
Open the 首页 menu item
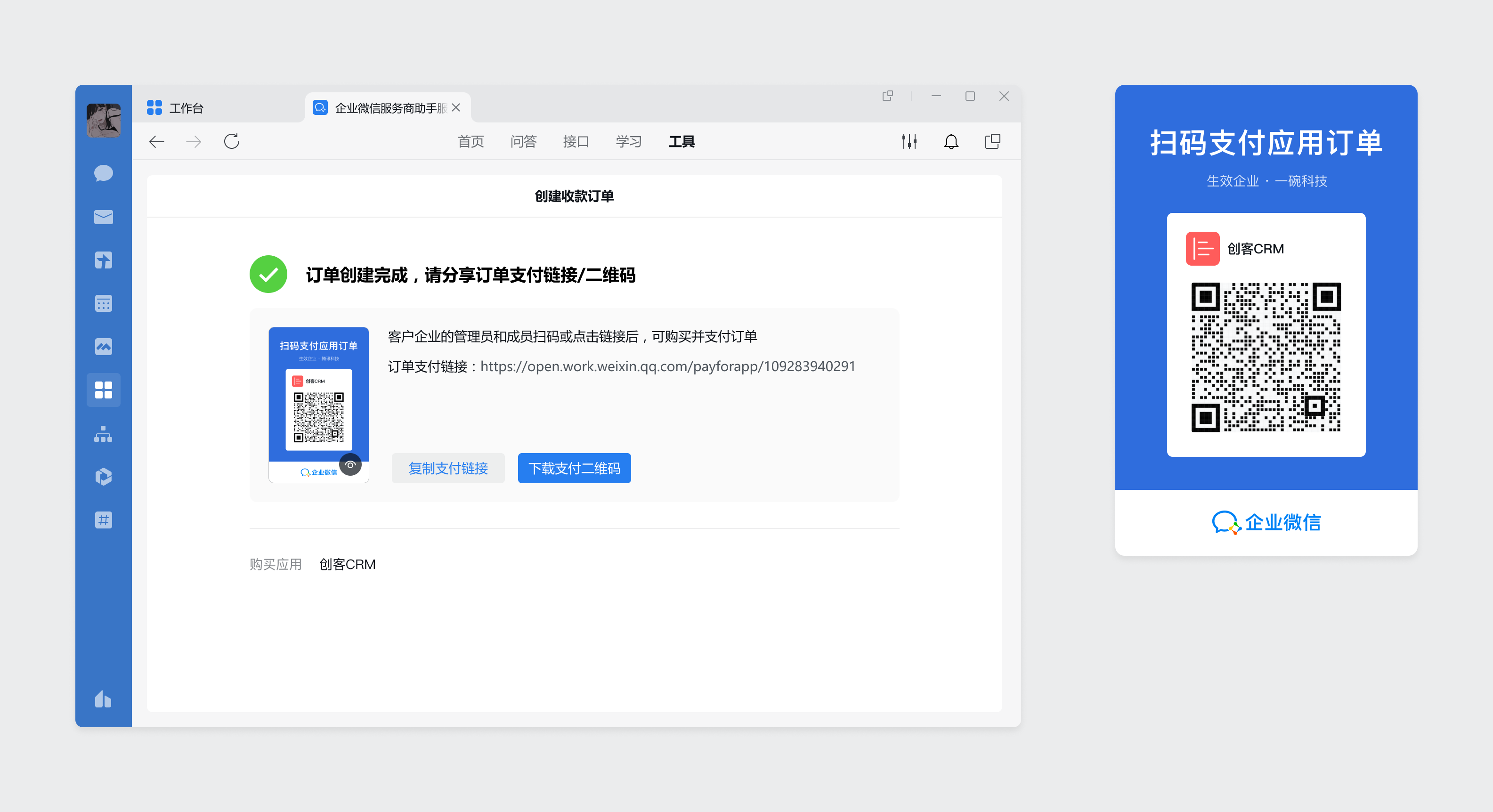471,141
